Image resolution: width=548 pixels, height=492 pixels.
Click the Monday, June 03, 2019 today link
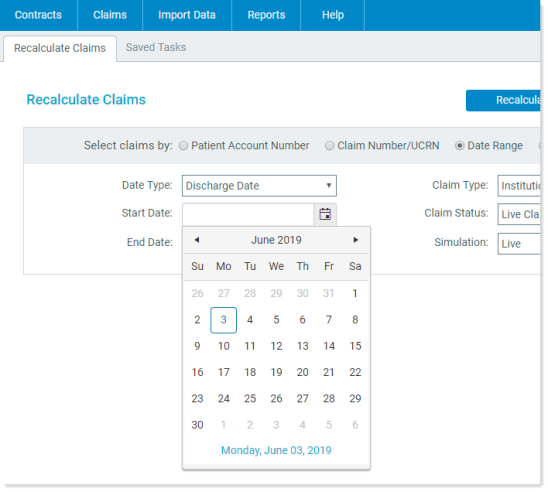(276, 450)
